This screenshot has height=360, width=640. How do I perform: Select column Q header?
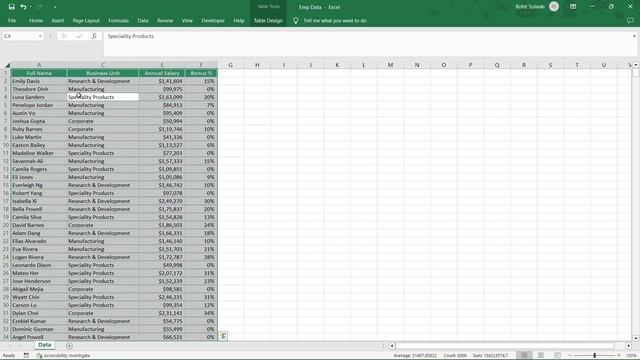(497, 65)
